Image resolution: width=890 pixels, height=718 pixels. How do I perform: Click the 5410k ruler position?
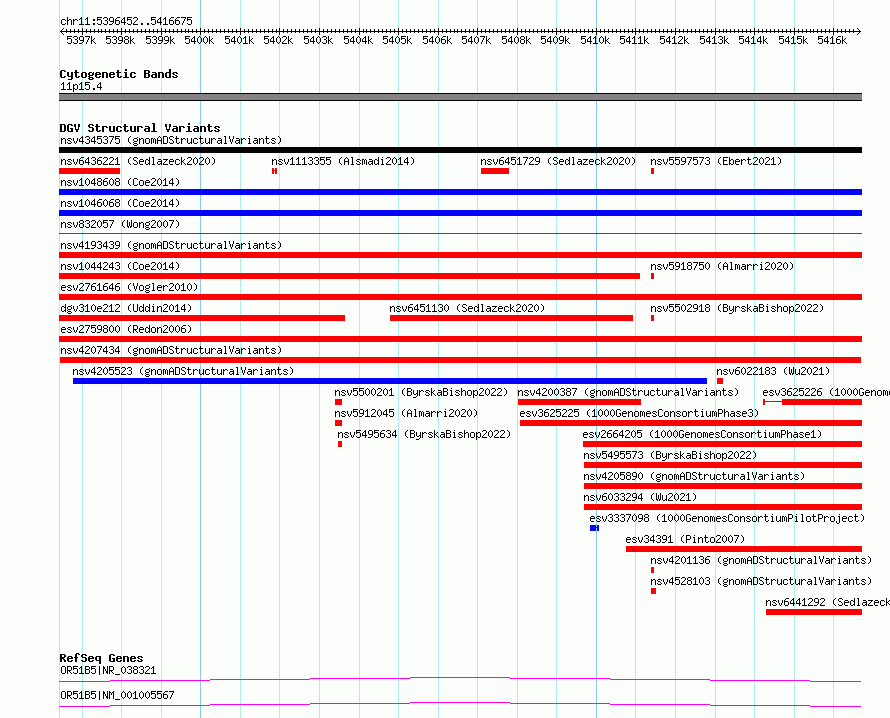click(595, 40)
